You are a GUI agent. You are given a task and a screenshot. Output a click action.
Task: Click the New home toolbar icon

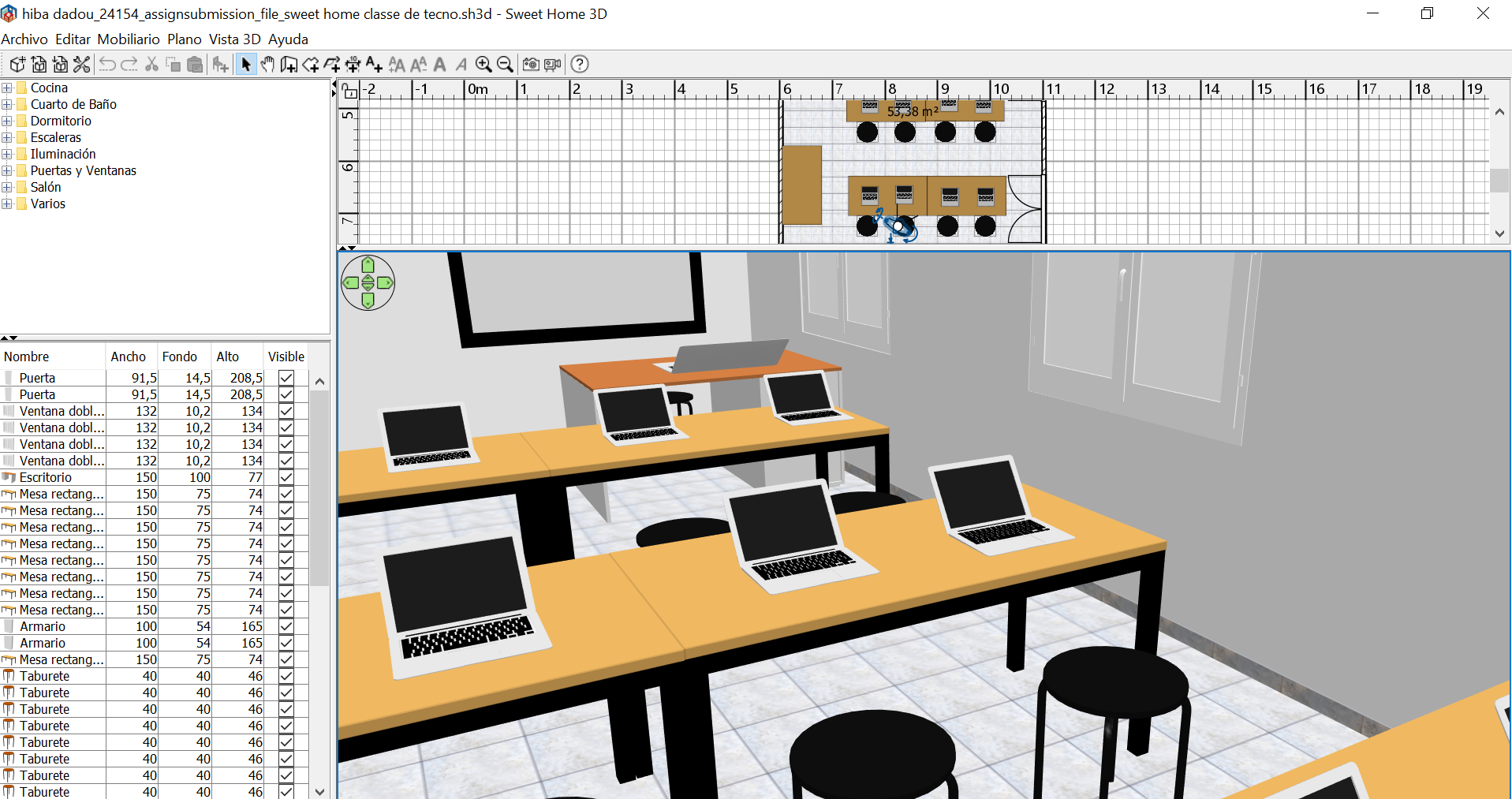click(17, 65)
